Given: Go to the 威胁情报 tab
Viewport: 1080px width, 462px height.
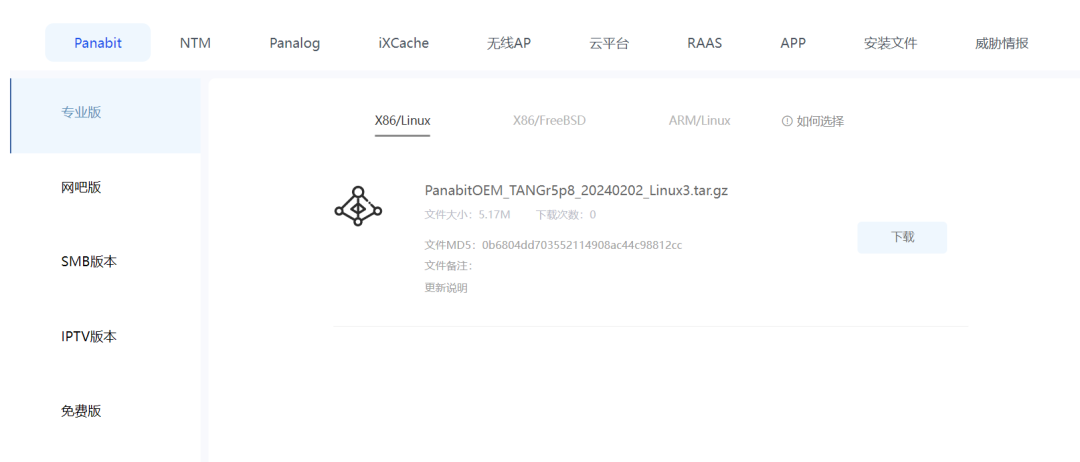Looking at the screenshot, I should pyautogui.click(x=1002, y=43).
